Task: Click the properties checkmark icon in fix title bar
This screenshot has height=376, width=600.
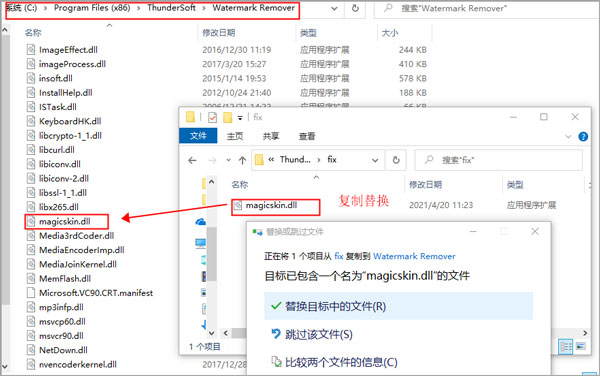Action: click(x=212, y=117)
